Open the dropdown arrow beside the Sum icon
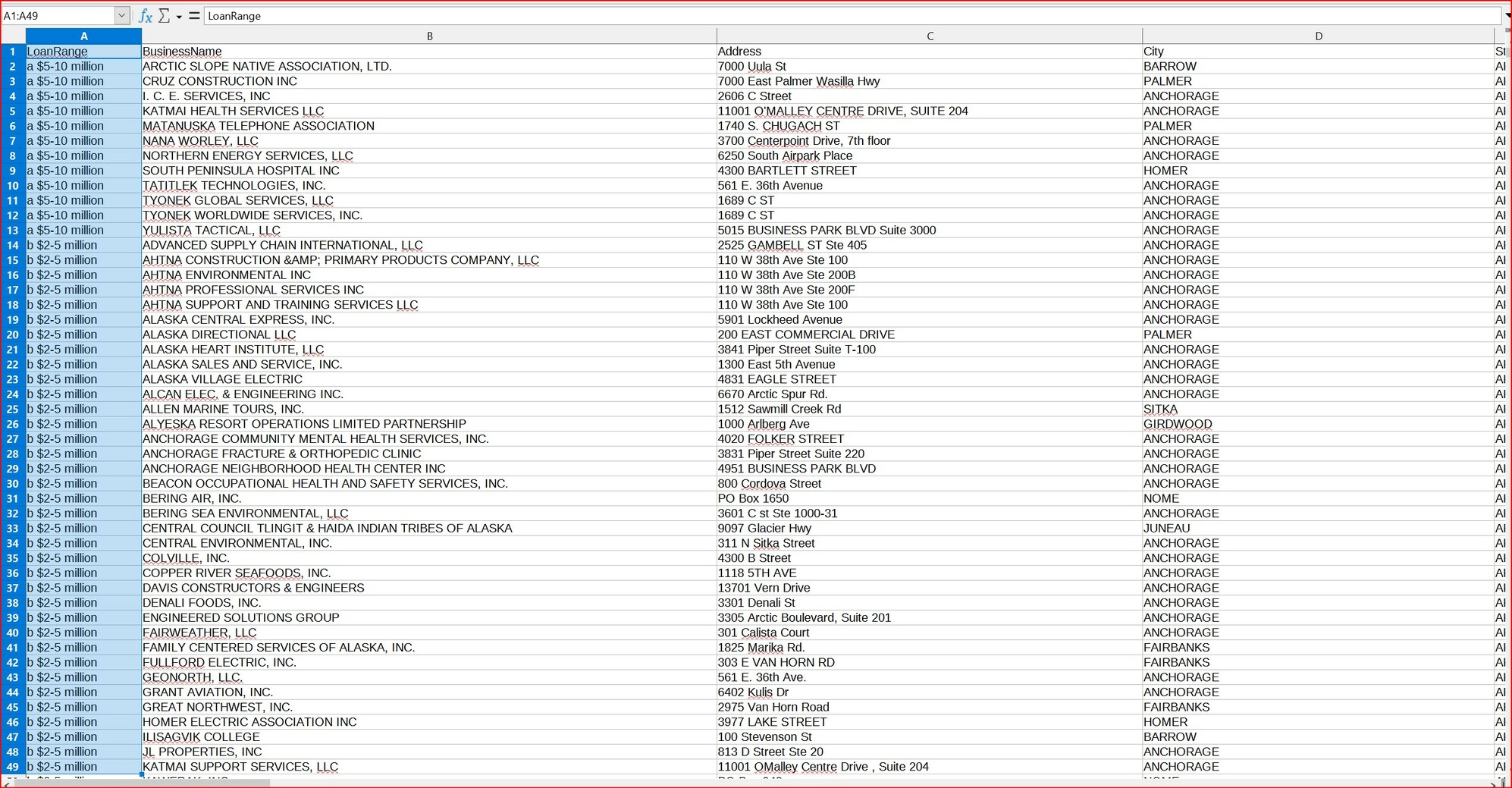The width and height of the screenshot is (1512, 788). (x=179, y=17)
